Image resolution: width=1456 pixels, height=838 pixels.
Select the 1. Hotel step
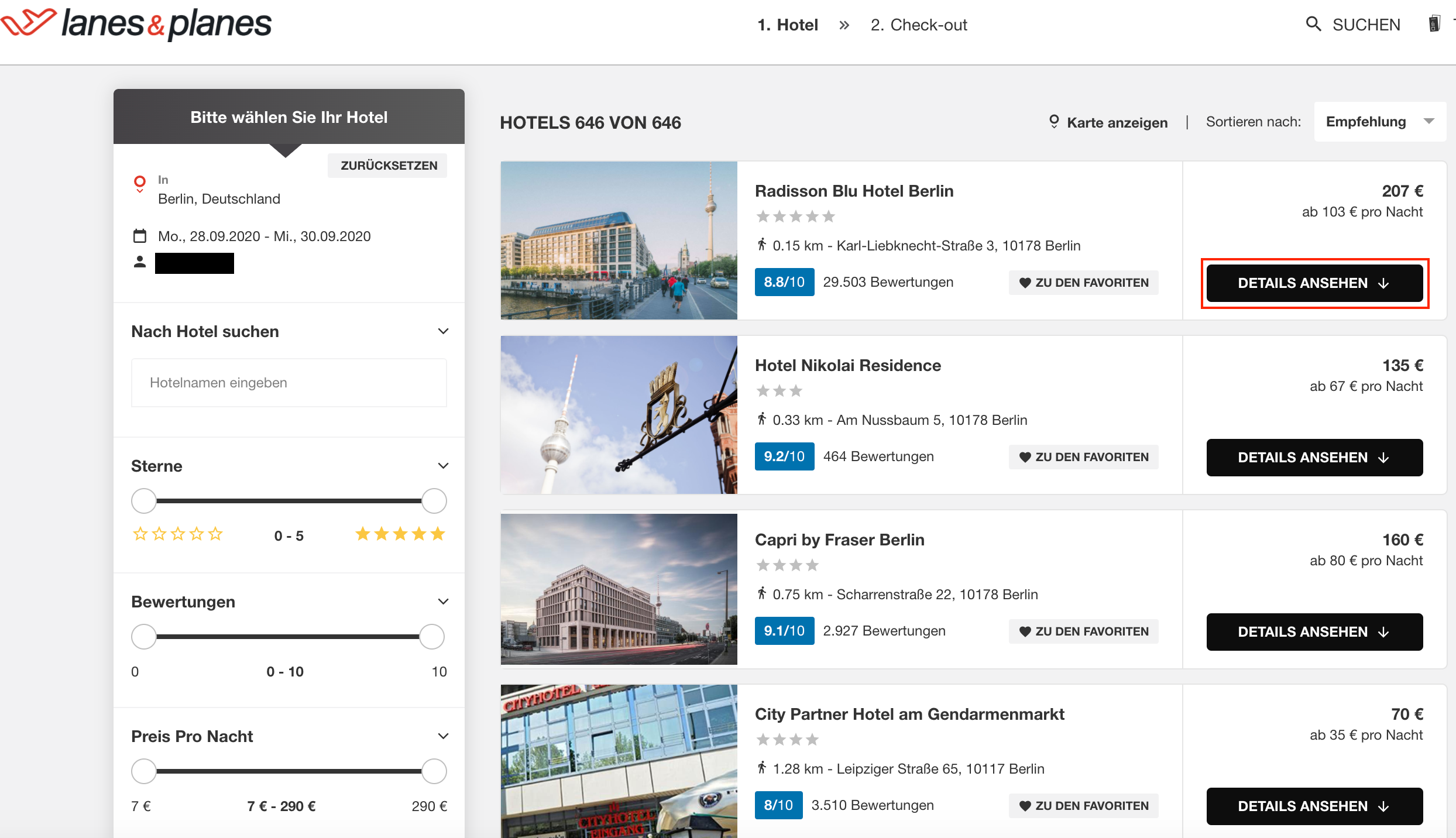pos(788,25)
